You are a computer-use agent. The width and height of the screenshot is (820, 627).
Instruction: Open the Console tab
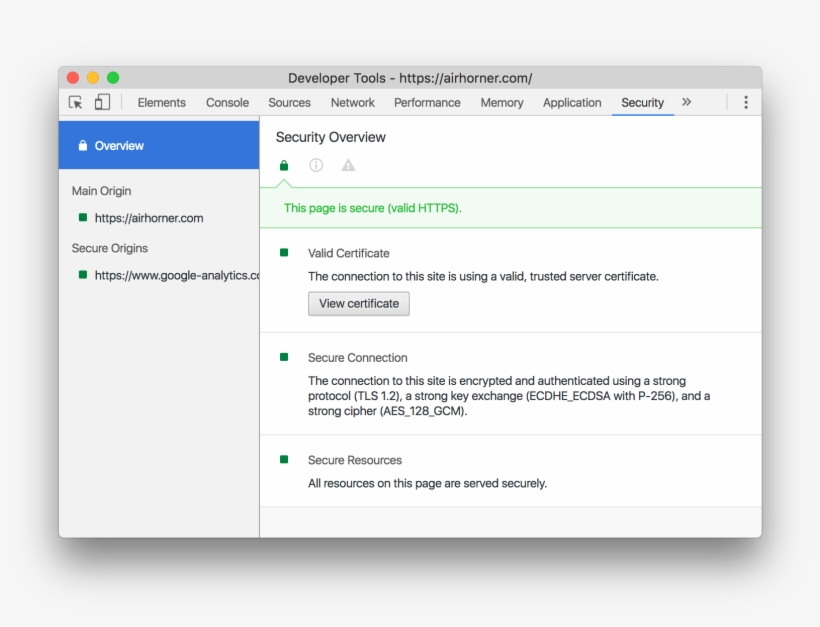pos(227,103)
